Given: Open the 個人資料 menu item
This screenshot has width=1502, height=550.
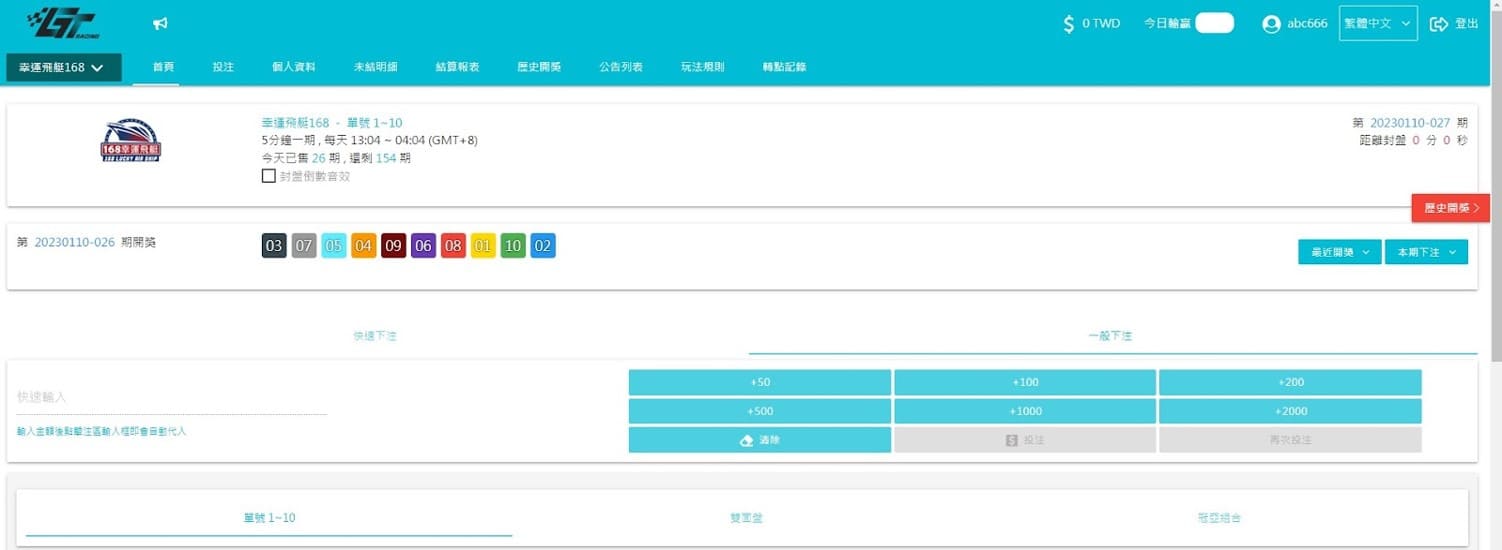Looking at the screenshot, I should click(x=293, y=67).
